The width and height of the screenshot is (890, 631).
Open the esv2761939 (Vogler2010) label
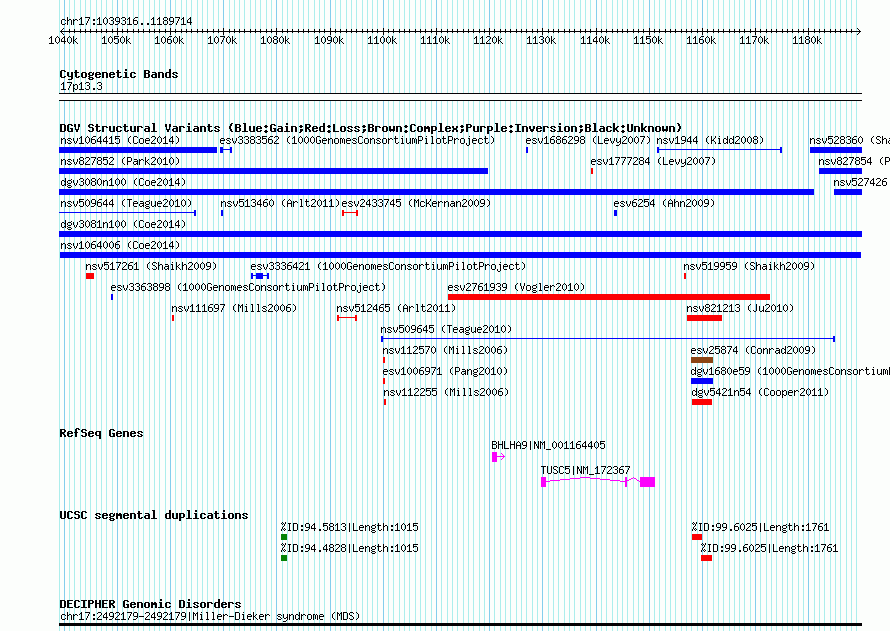point(516,287)
